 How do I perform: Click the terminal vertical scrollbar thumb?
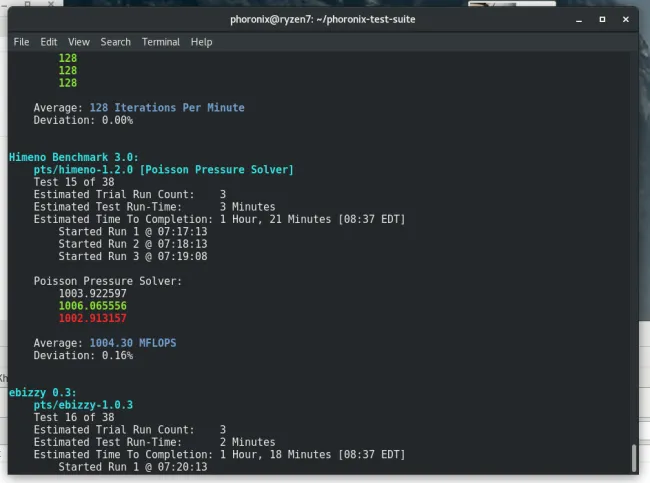634,457
